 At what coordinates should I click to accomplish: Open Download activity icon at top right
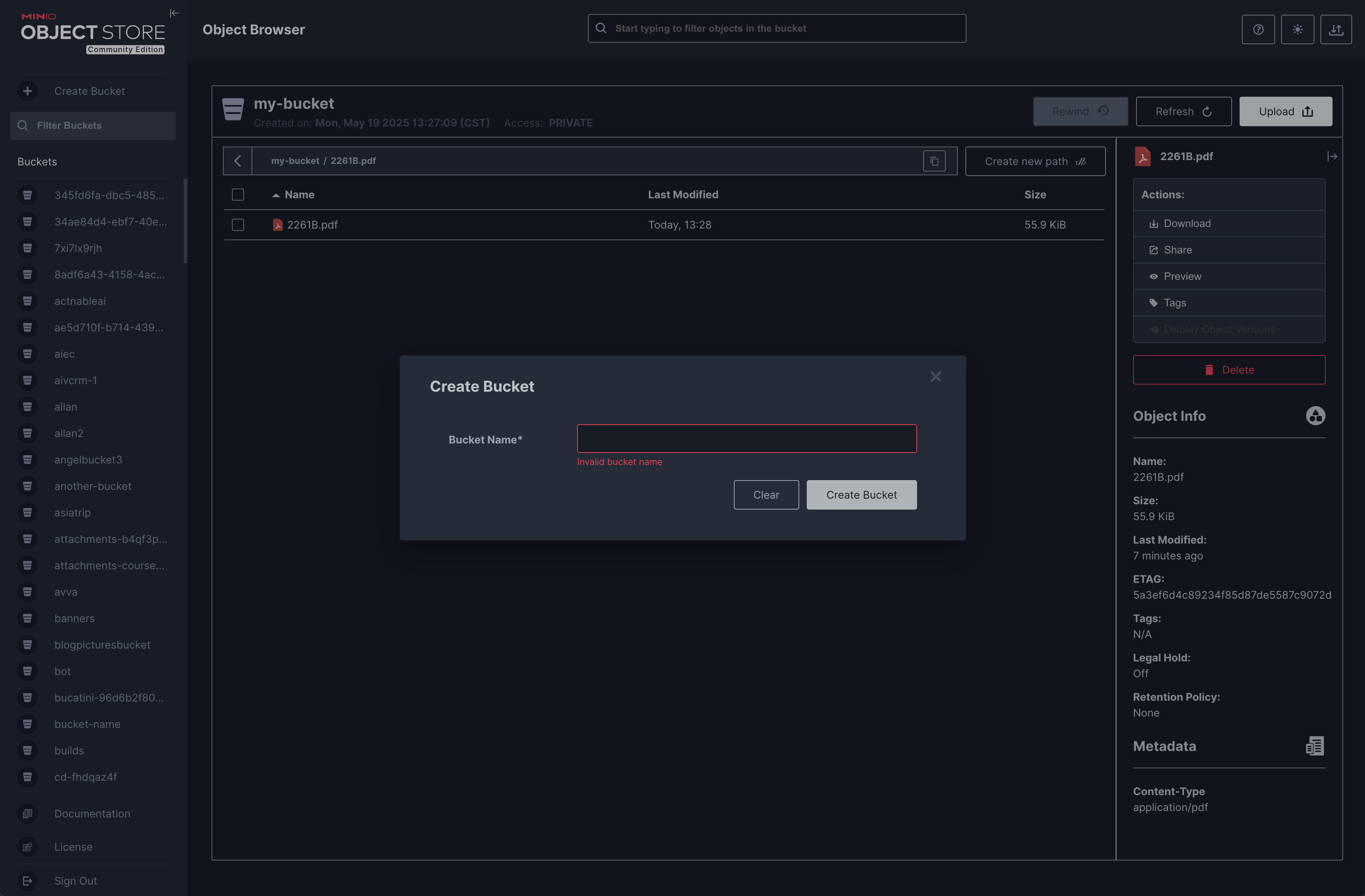1336,29
